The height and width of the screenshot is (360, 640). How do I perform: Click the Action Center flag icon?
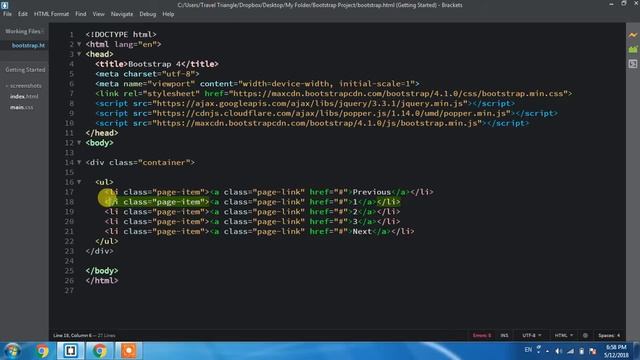click(593, 351)
